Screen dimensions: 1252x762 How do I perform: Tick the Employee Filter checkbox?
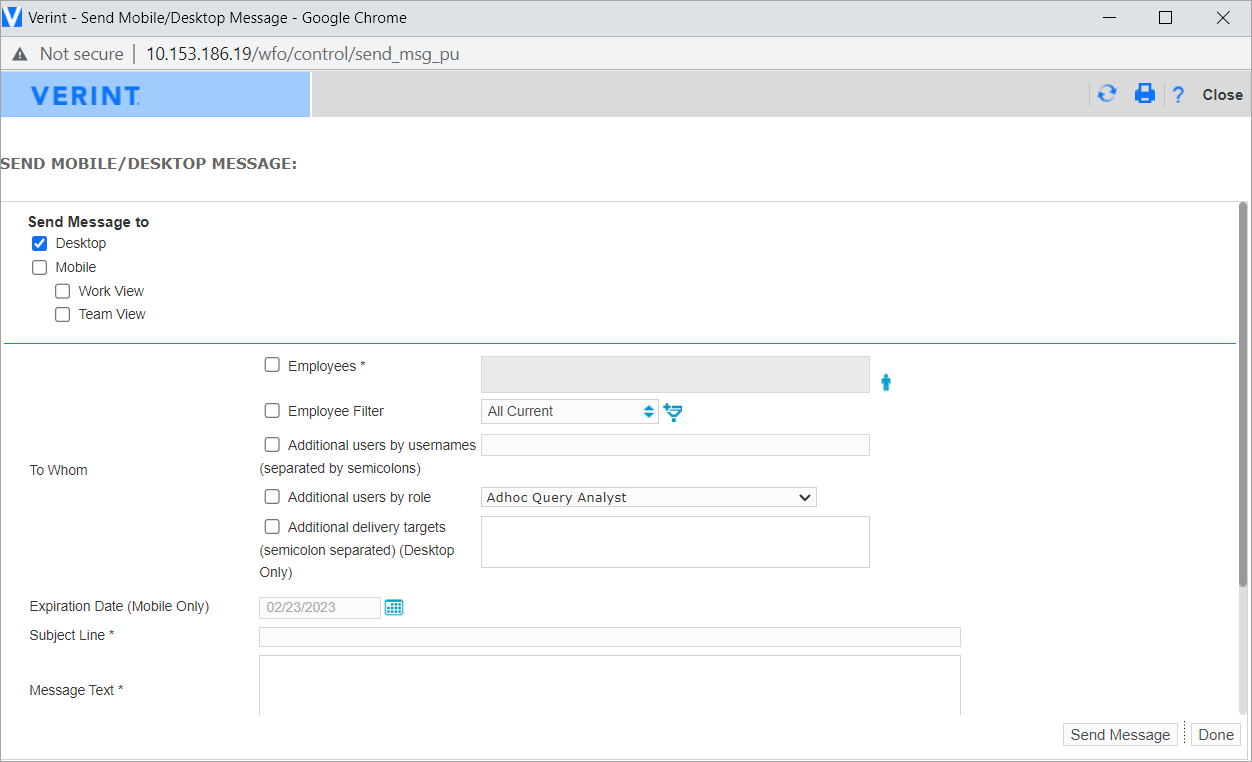(x=272, y=410)
